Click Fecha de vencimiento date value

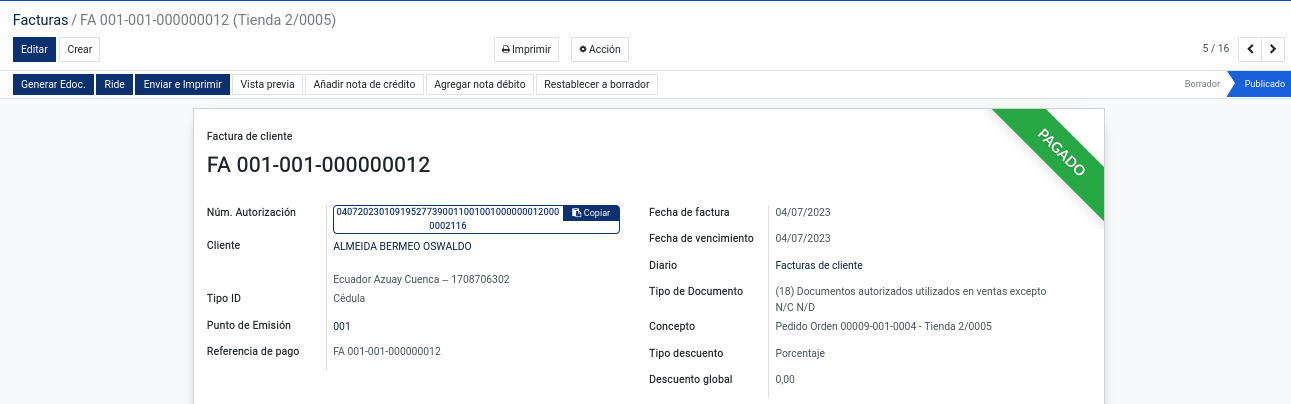(803, 238)
